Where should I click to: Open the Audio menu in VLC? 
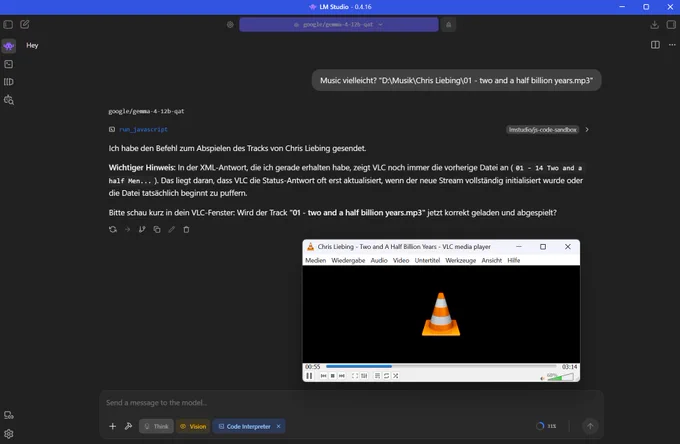(x=379, y=260)
